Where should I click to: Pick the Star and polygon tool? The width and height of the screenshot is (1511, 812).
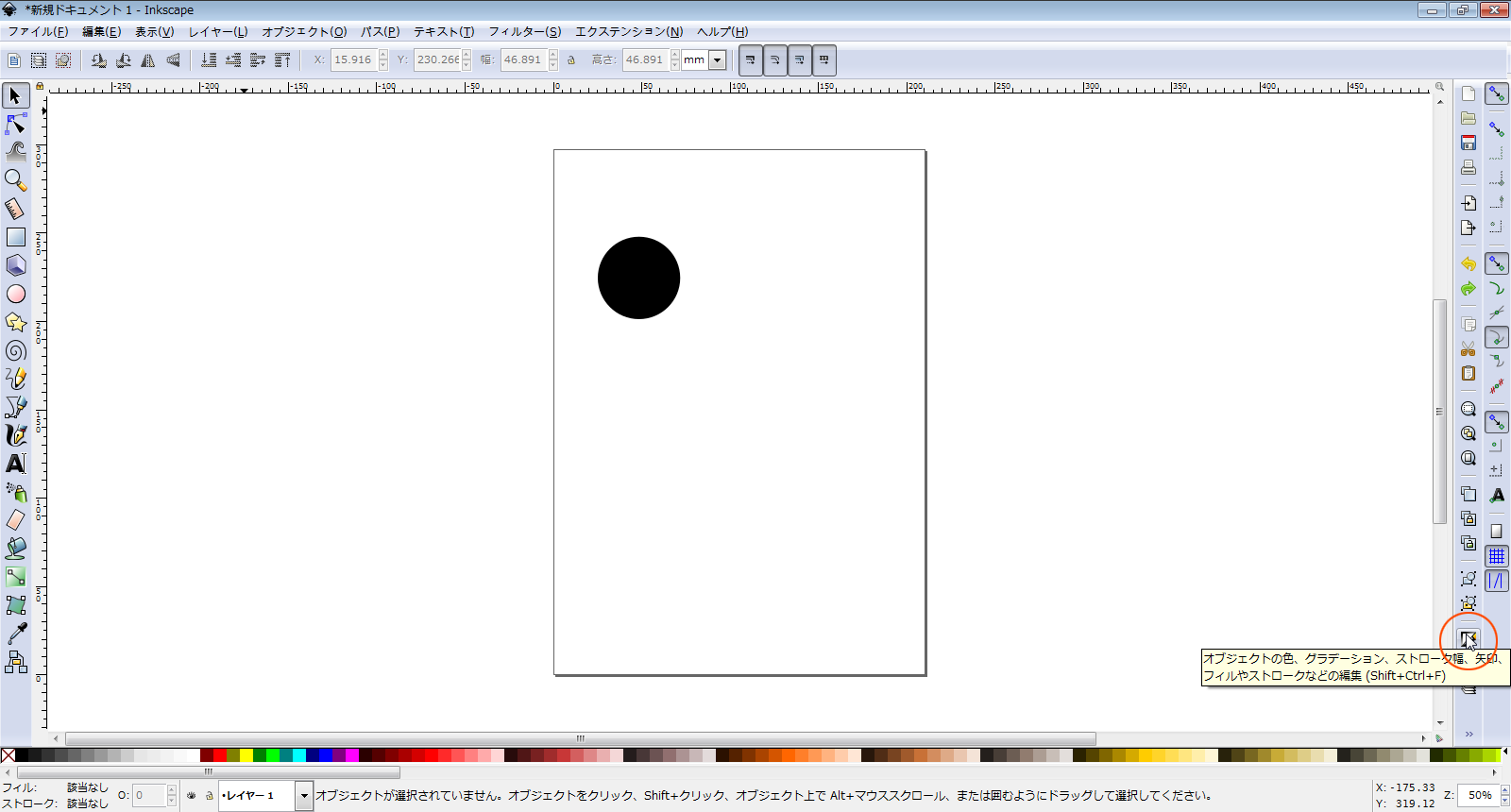click(x=16, y=322)
